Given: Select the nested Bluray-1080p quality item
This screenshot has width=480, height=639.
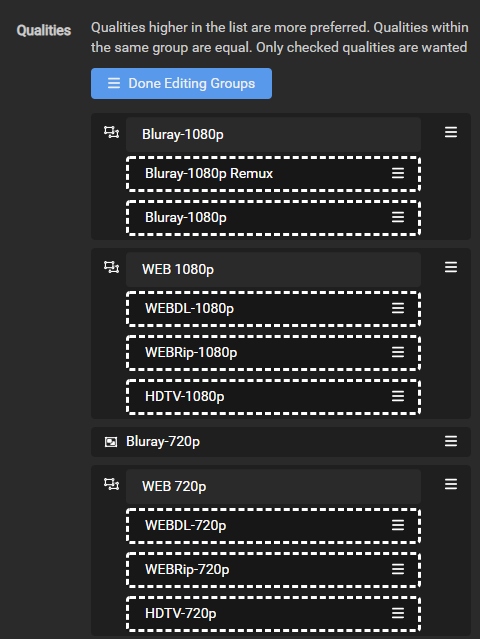Looking at the screenshot, I should pos(273,218).
